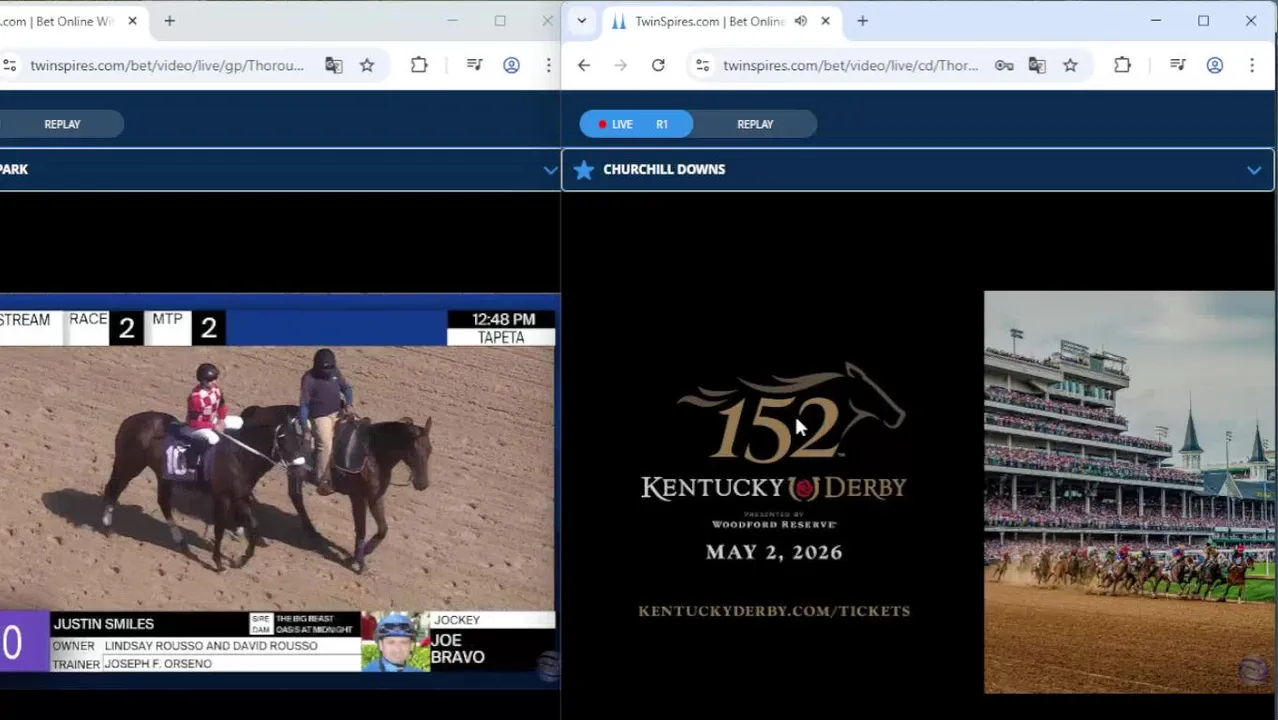1278x720 pixels.
Task: Switch to REPLAY in the left window
Action: pyautogui.click(x=62, y=124)
